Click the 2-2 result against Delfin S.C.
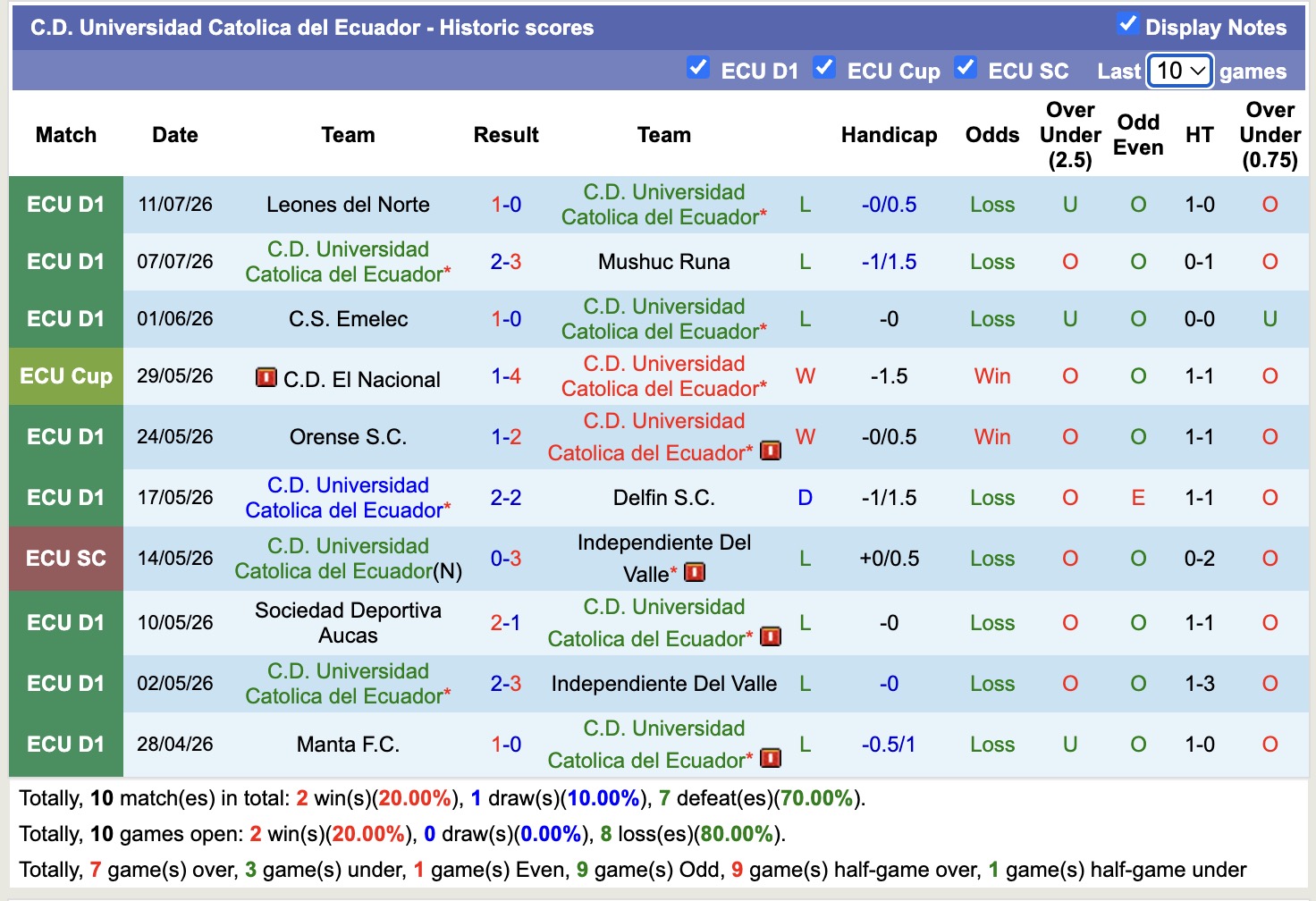Image resolution: width=1316 pixels, height=901 pixels. coord(506,498)
